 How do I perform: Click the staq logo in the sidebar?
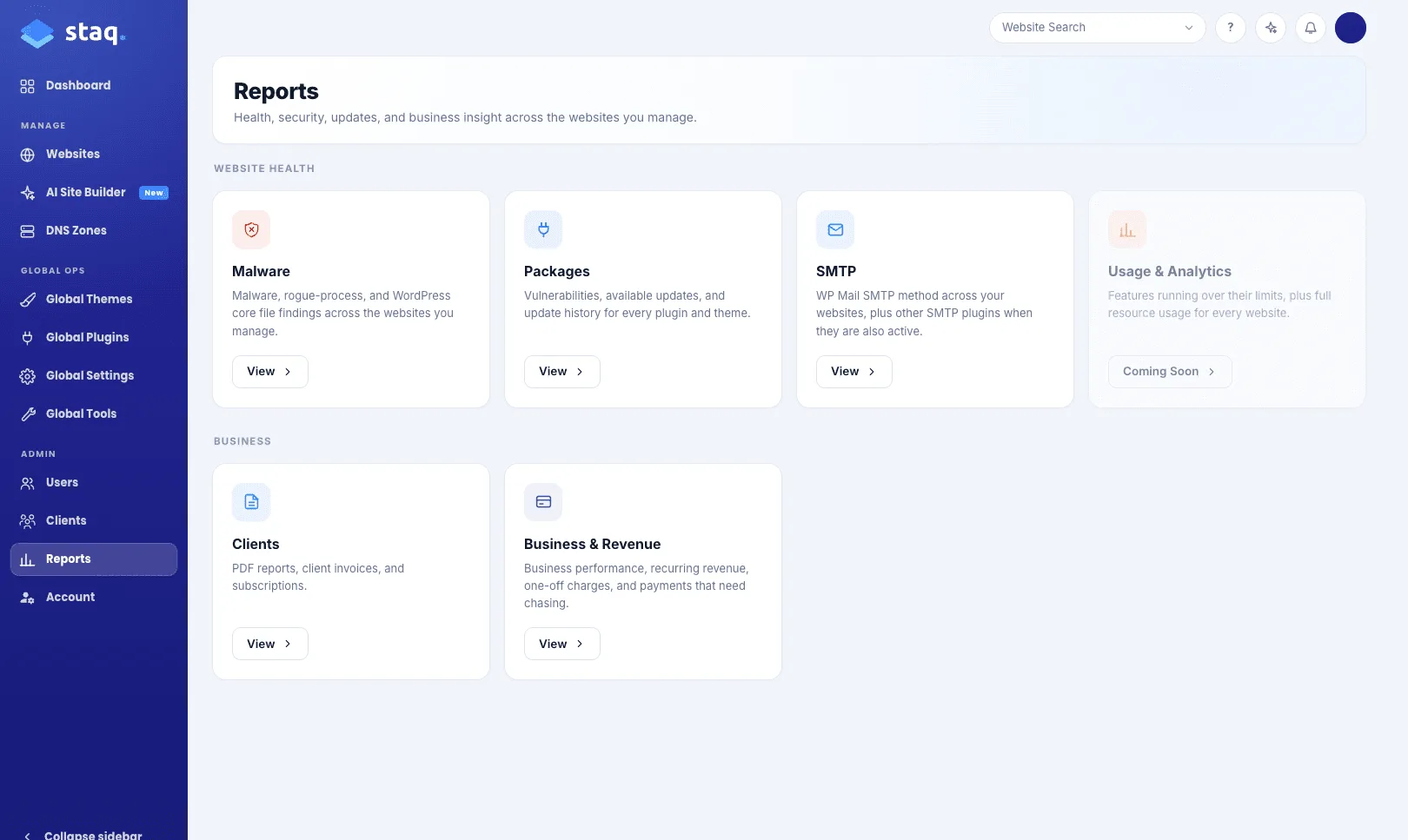[x=73, y=33]
